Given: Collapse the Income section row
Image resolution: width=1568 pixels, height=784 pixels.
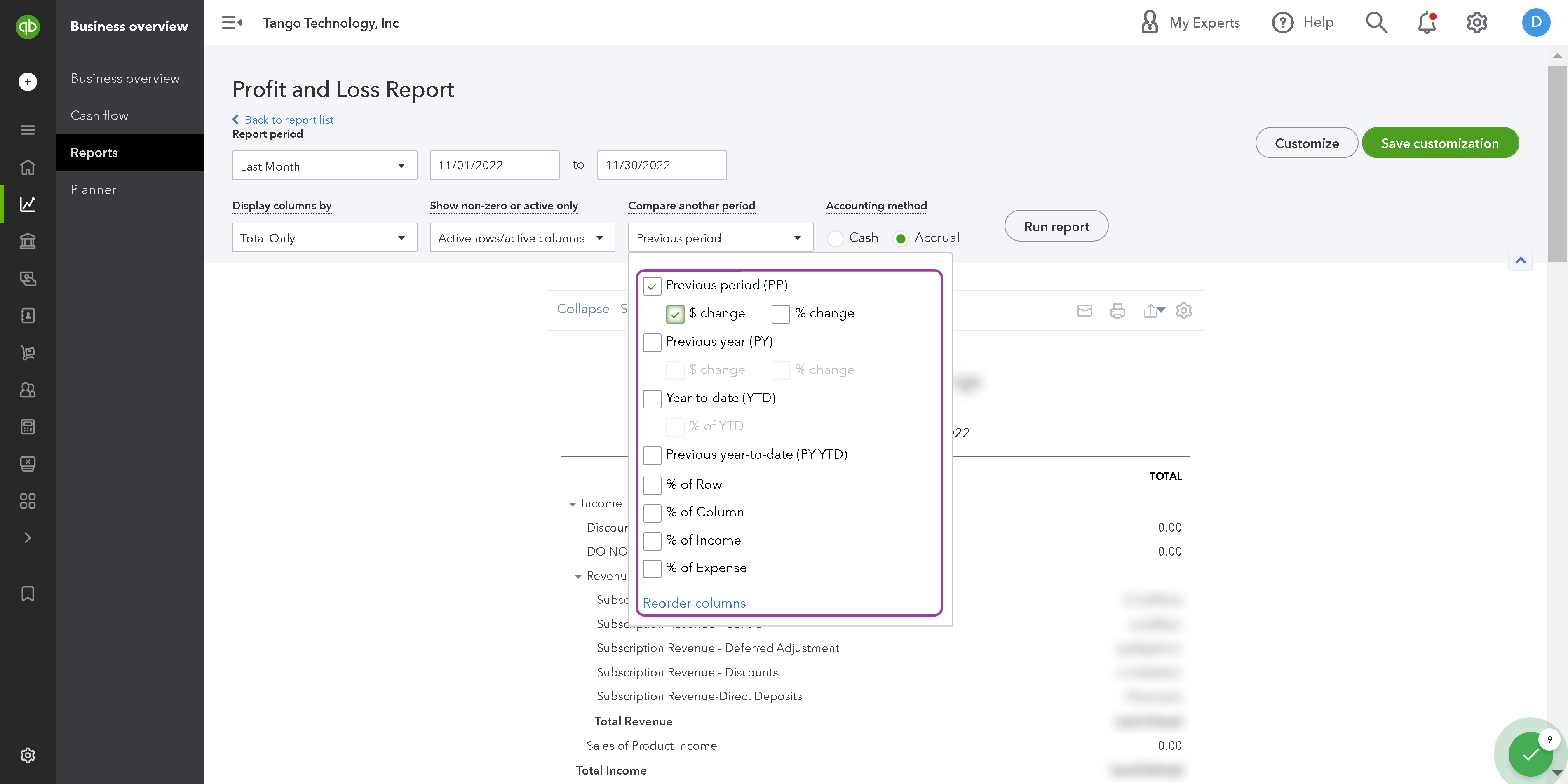Looking at the screenshot, I should [x=572, y=504].
